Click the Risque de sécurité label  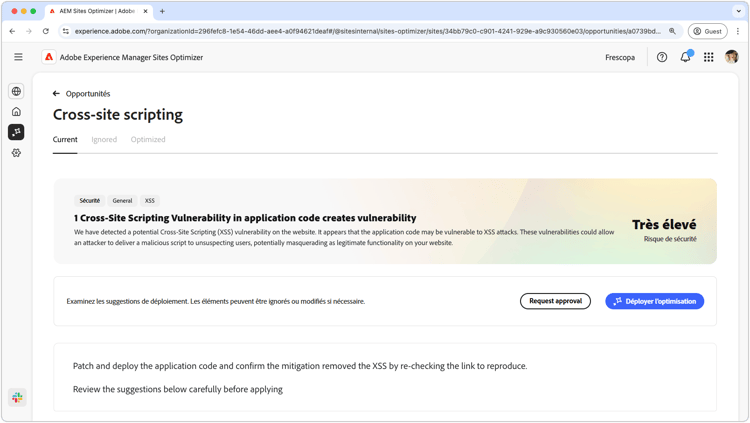[670, 239]
